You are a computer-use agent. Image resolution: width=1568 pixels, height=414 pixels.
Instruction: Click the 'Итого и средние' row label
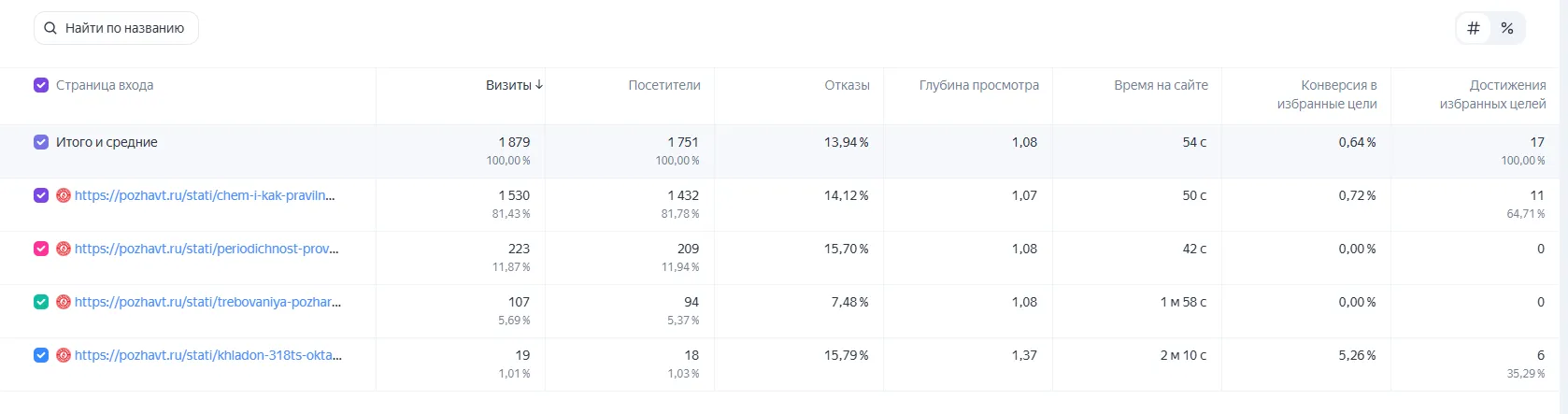tap(107, 142)
